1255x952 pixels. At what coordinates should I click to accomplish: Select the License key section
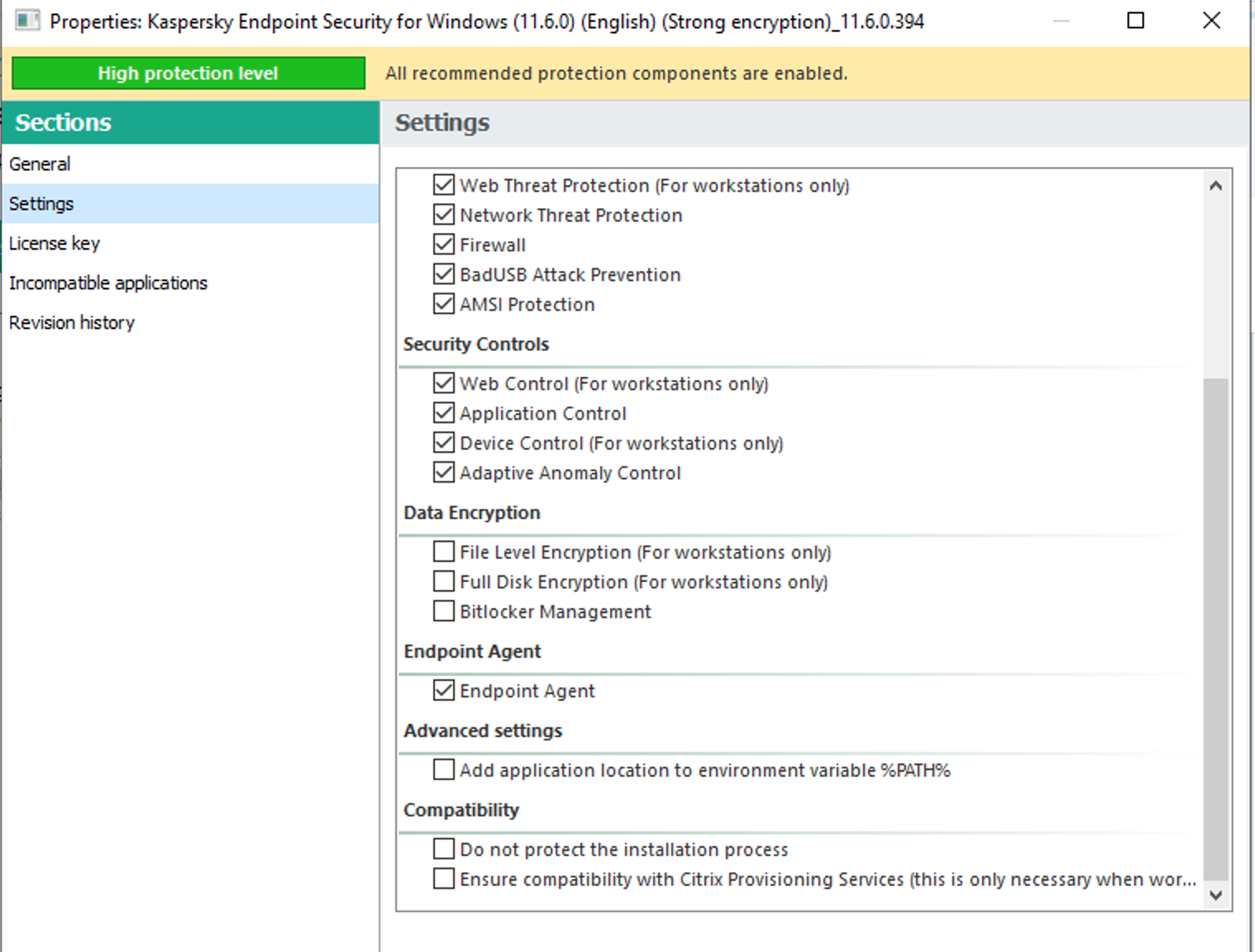pyautogui.click(x=55, y=243)
